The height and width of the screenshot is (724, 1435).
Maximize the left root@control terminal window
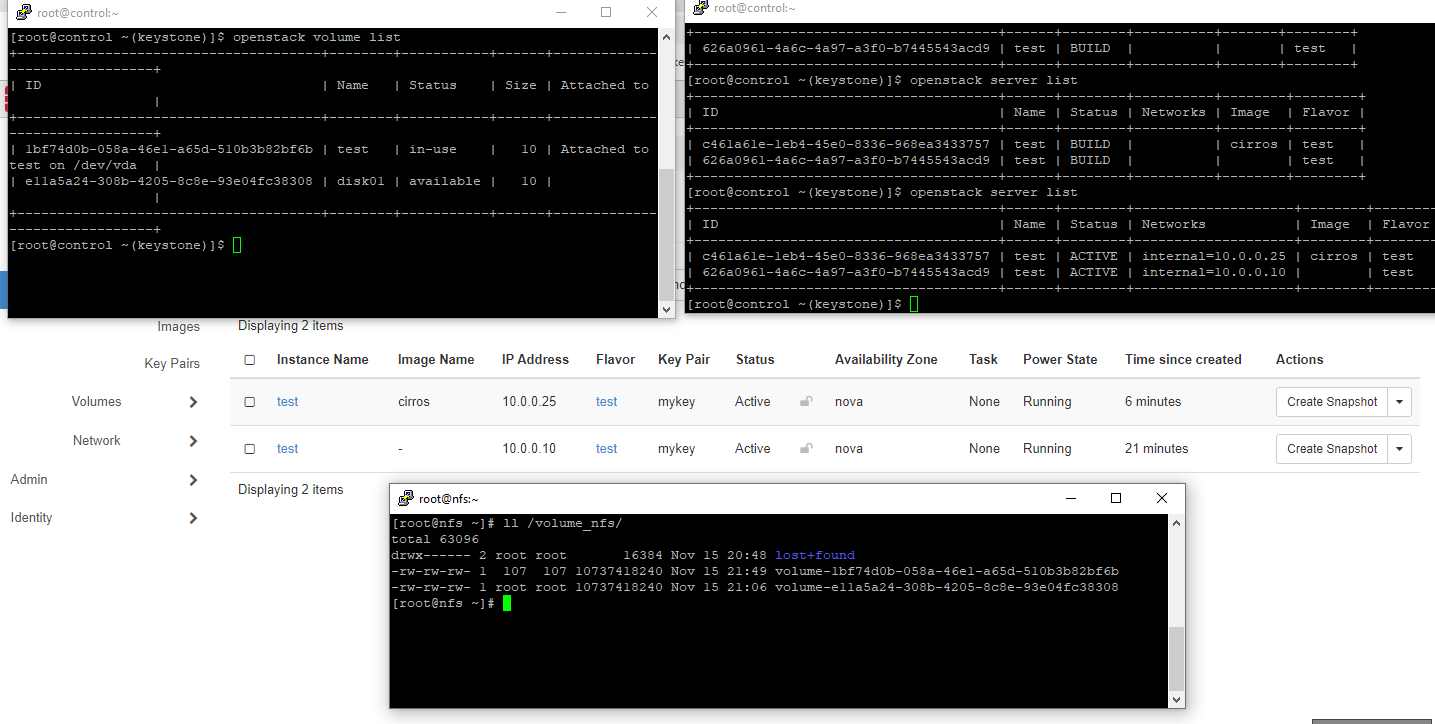coord(606,12)
